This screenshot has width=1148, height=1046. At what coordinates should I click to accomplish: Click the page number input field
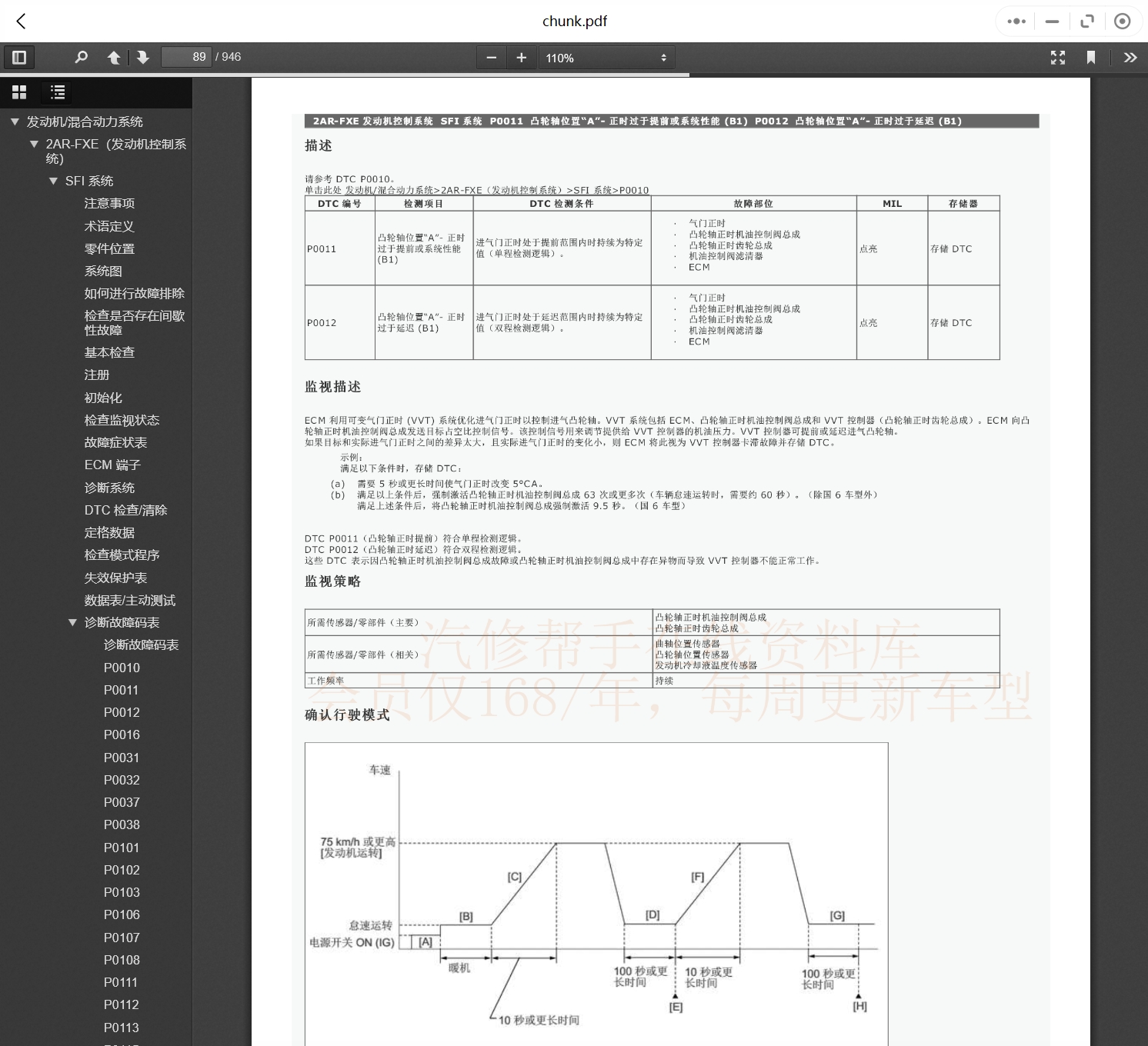[186, 58]
